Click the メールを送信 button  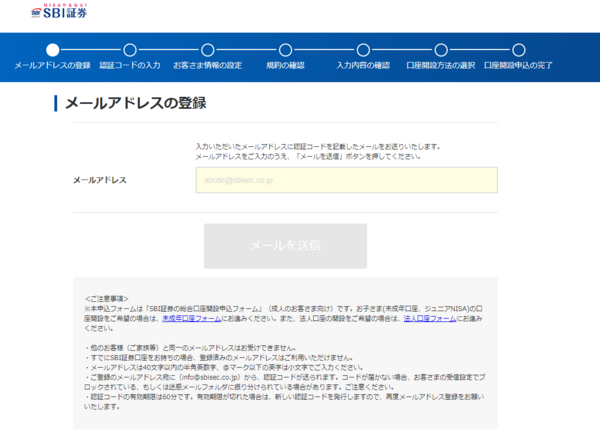point(285,246)
